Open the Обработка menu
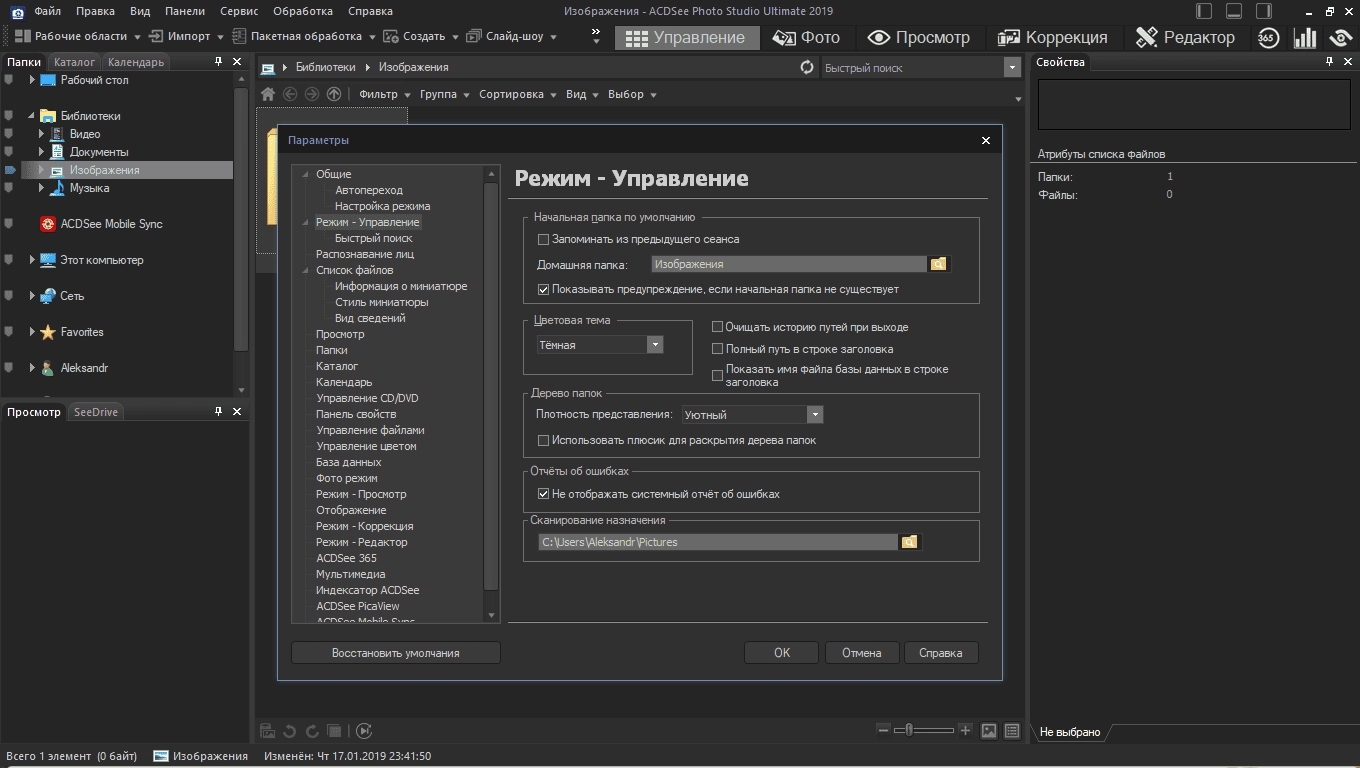 pos(303,11)
